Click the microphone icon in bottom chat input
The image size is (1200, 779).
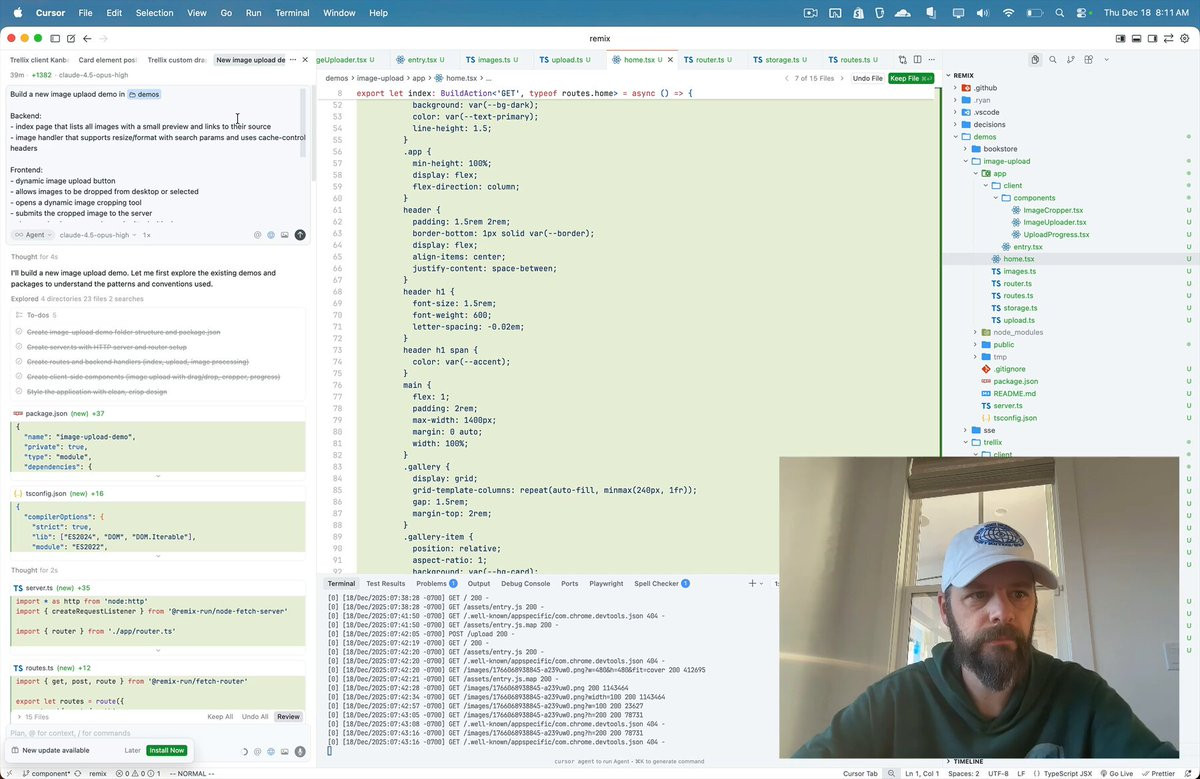click(299, 751)
